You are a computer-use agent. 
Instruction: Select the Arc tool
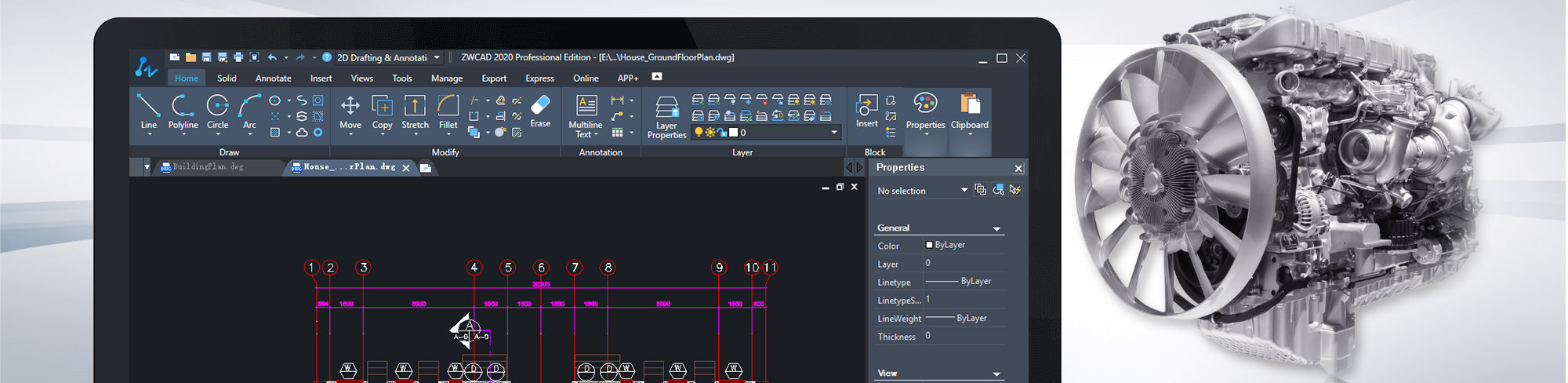pyautogui.click(x=249, y=111)
